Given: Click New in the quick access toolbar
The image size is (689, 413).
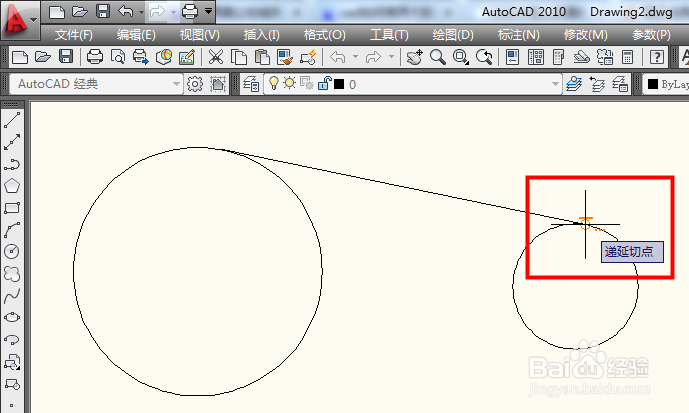Looking at the screenshot, I should [x=57, y=11].
